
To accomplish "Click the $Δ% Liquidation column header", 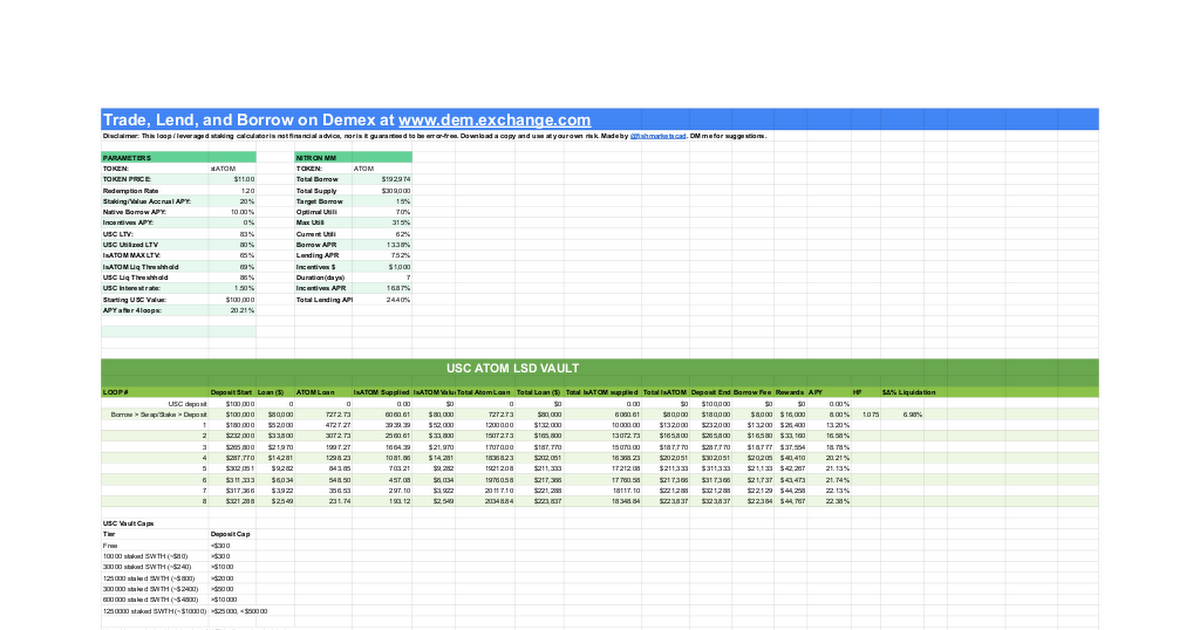I will (909, 392).
